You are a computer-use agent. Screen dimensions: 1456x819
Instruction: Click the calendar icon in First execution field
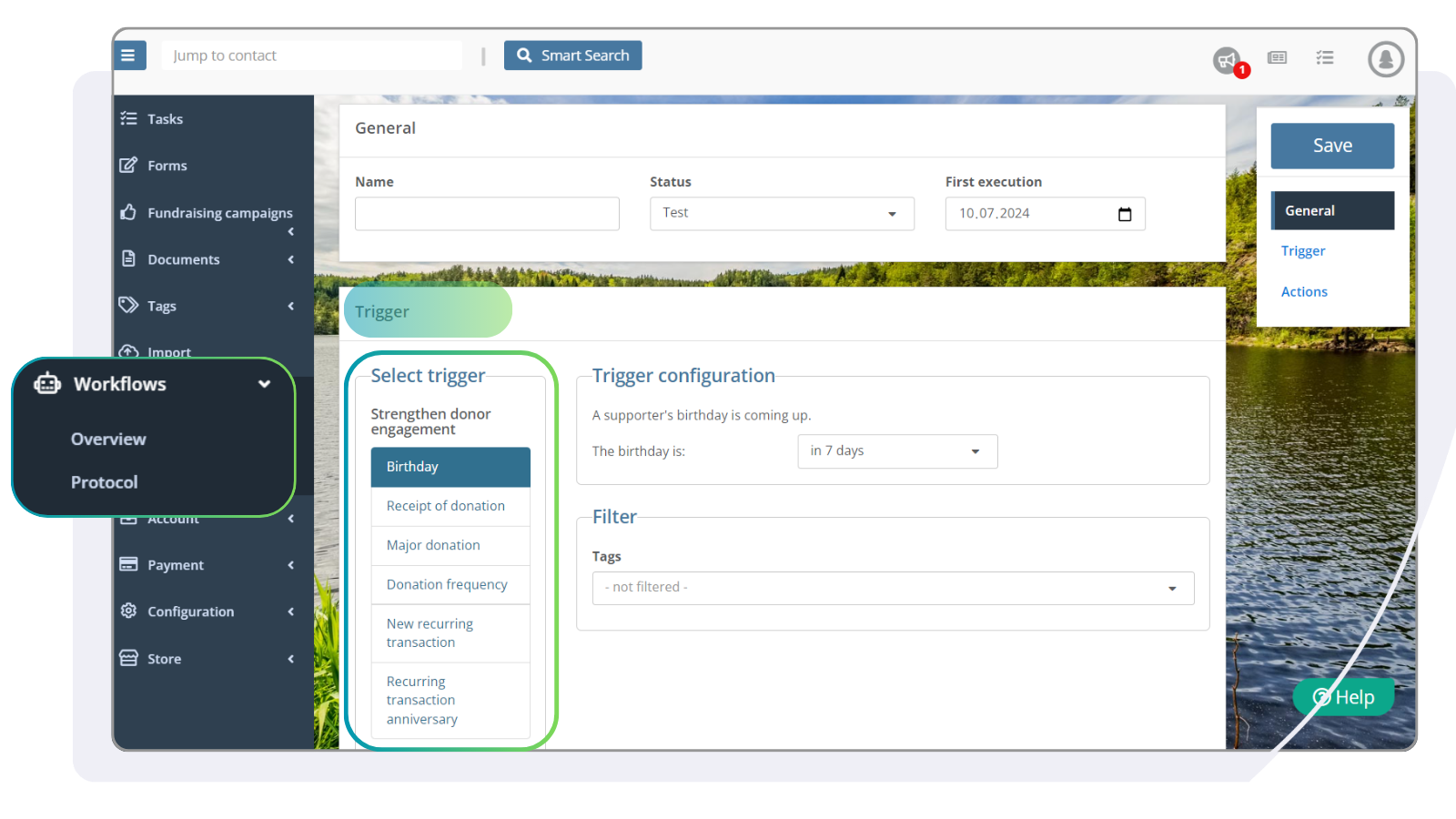click(1124, 213)
